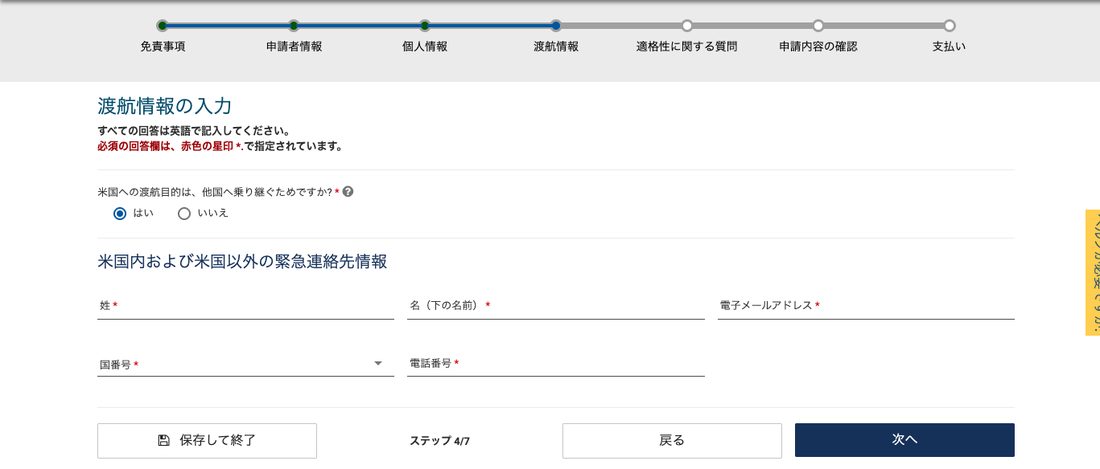The height and width of the screenshot is (469, 1100).
Task: Go to the 適格性に関する質問 step
Action: pyautogui.click(x=687, y=26)
